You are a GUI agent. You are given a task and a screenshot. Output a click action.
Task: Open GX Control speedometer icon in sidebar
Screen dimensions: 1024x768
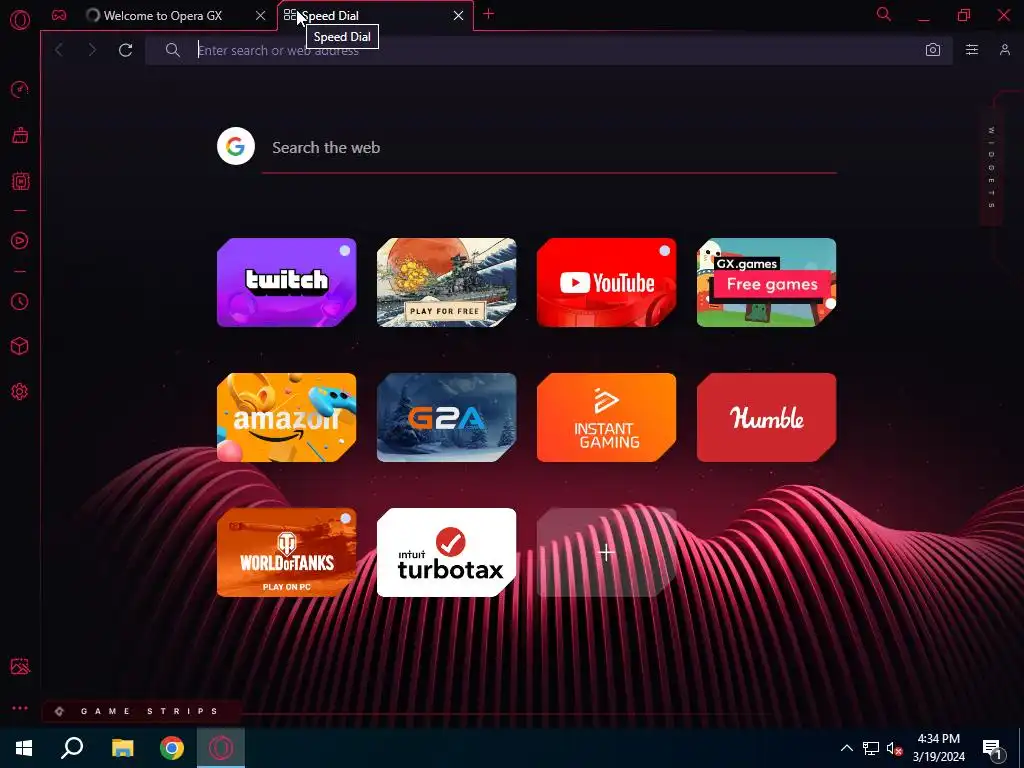(20, 89)
